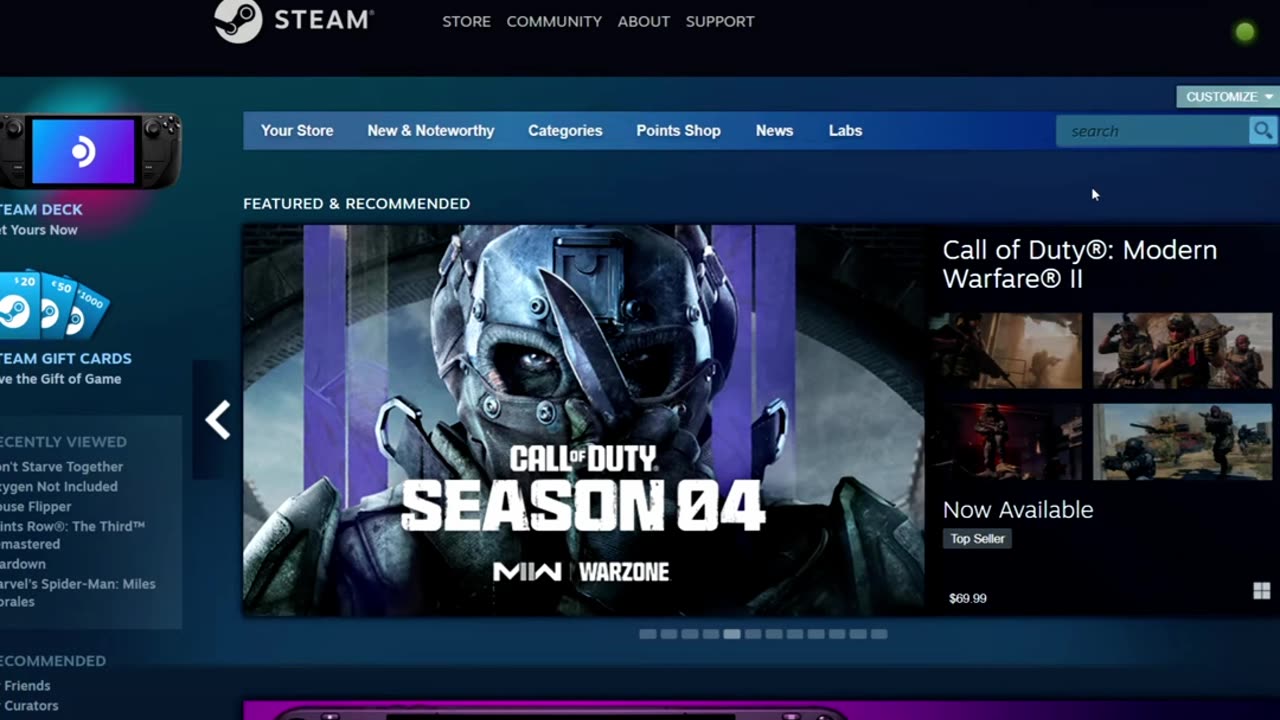Image resolution: width=1280 pixels, height=720 pixels.
Task: Go to STORE in the top navigation
Action: [x=466, y=21]
